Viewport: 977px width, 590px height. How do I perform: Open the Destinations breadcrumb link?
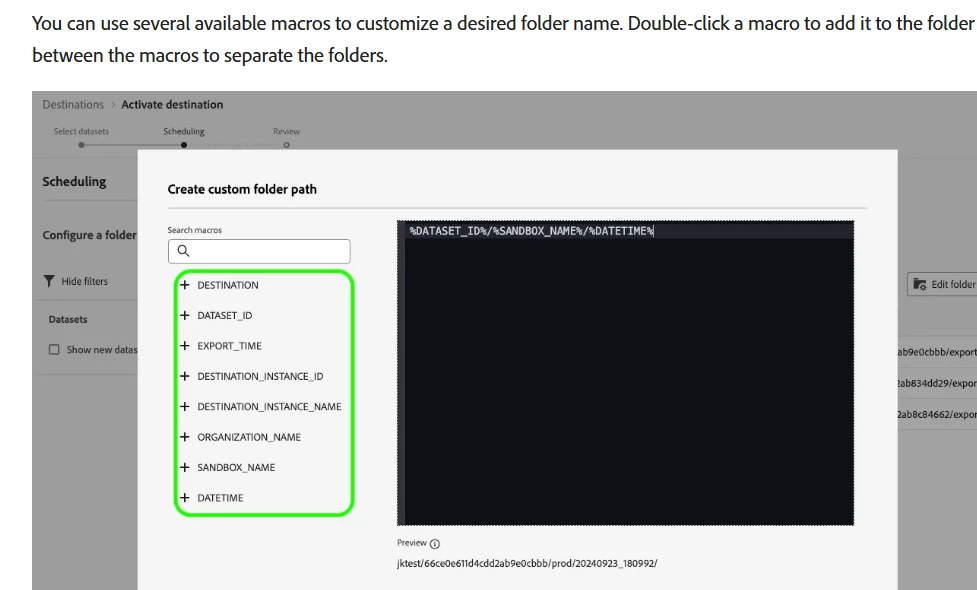click(73, 105)
